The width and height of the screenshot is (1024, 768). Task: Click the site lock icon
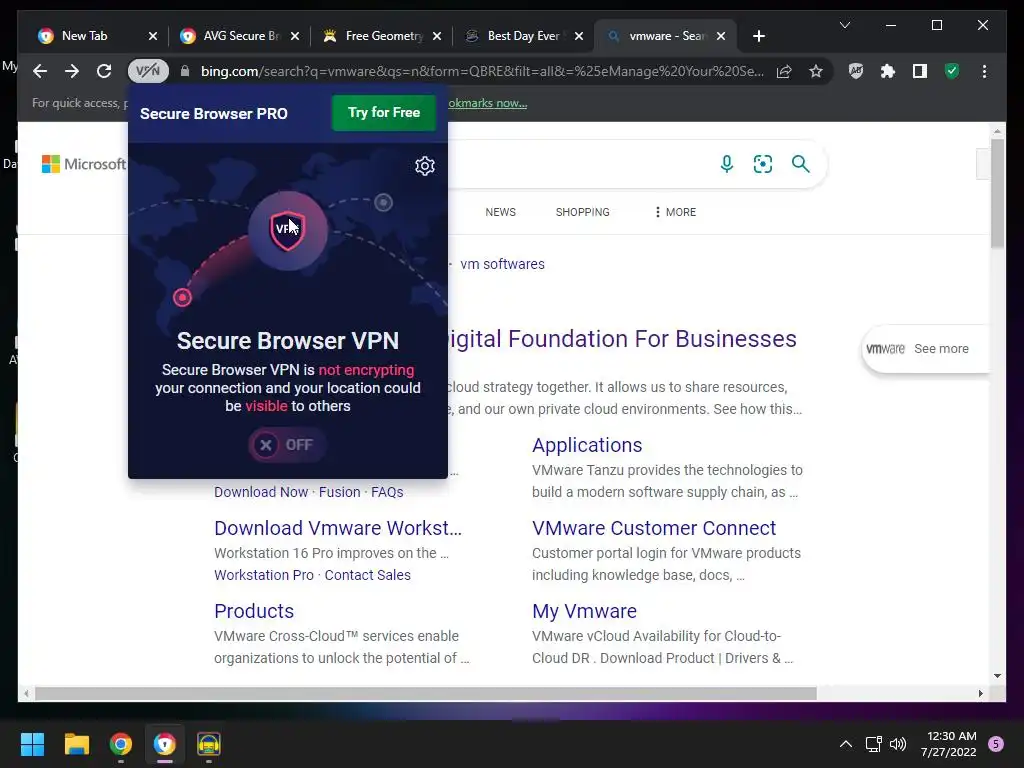185,71
